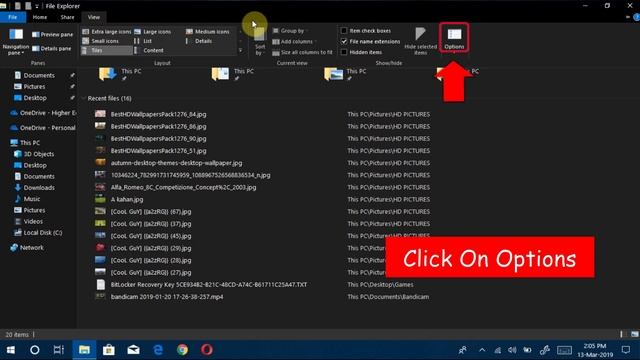This screenshot has width=640, height=360.
Task: Show hidden tray icons
Action: [x=482, y=350]
